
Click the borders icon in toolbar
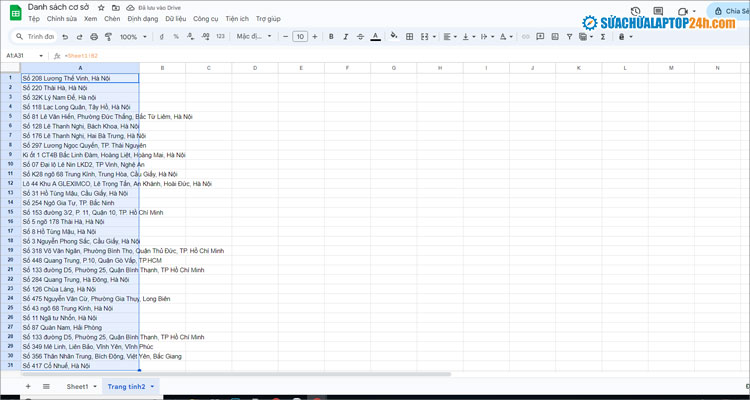click(410, 37)
